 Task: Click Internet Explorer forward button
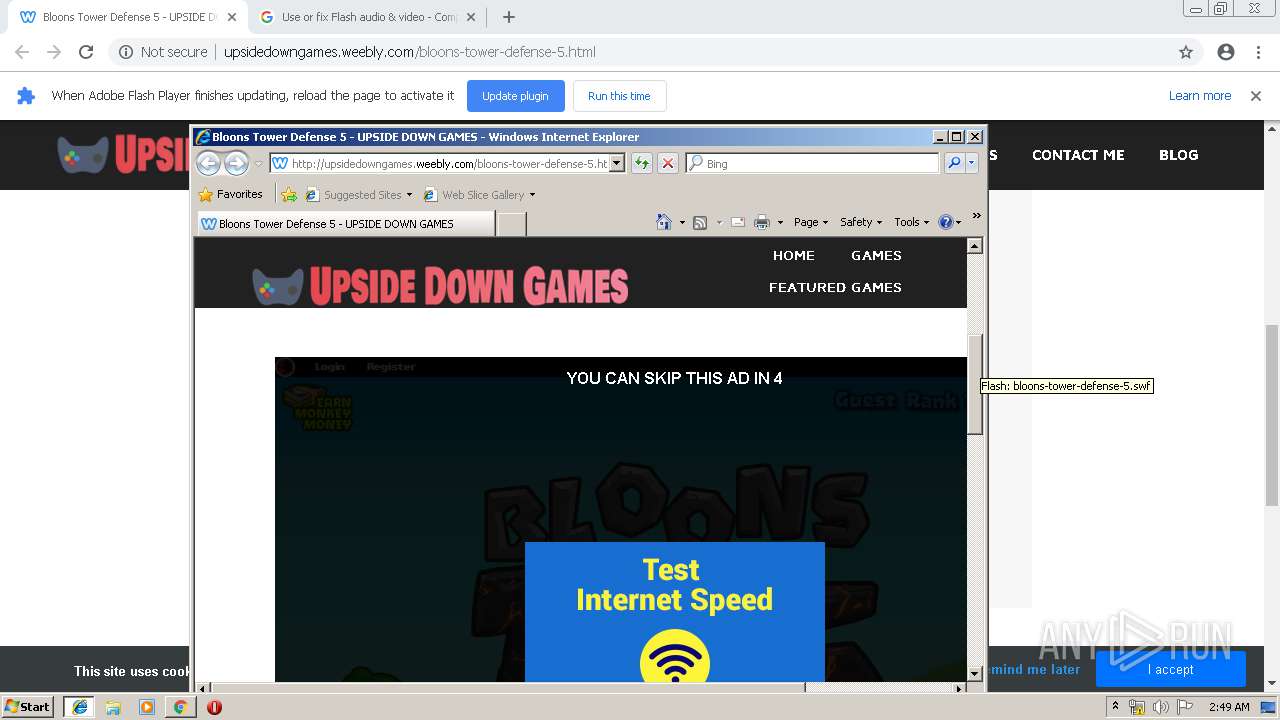tap(236, 163)
